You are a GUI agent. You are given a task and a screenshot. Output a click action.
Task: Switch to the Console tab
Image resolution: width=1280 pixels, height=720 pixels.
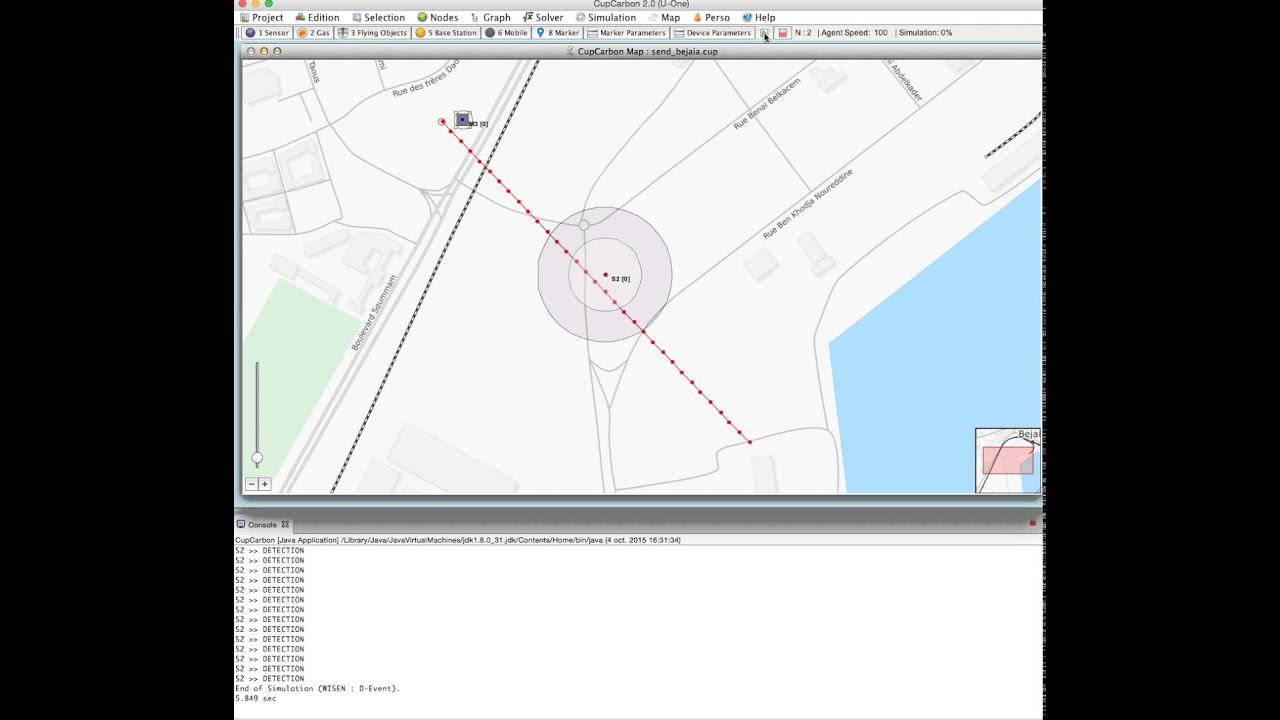262,524
